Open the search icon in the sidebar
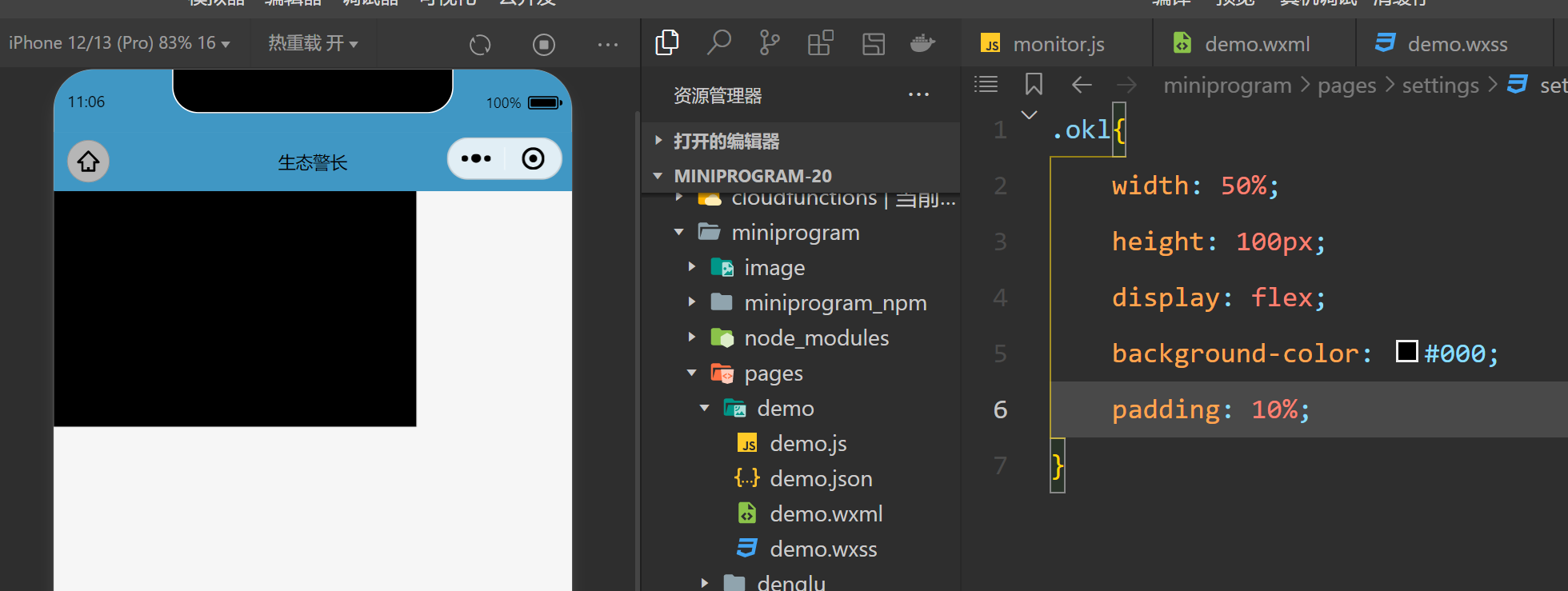The width and height of the screenshot is (1568, 591). click(x=718, y=42)
